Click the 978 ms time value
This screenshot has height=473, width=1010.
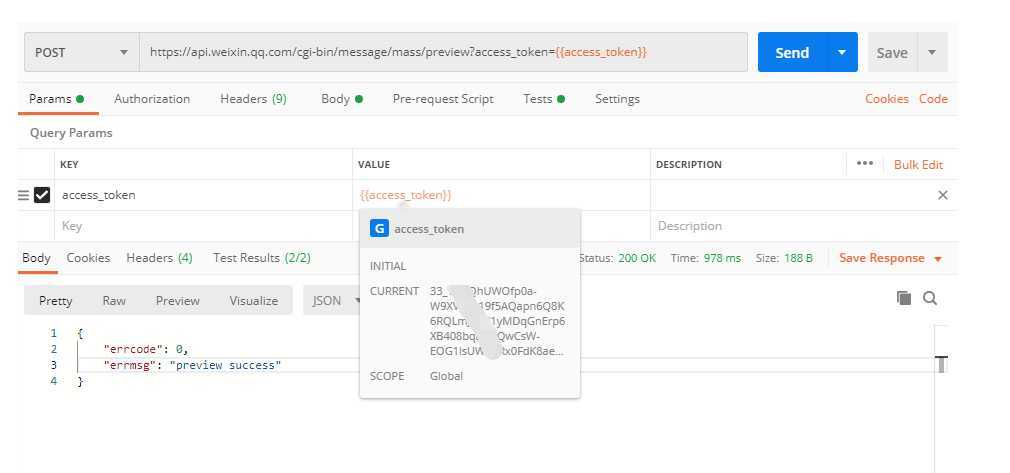(x=722, y=258)
